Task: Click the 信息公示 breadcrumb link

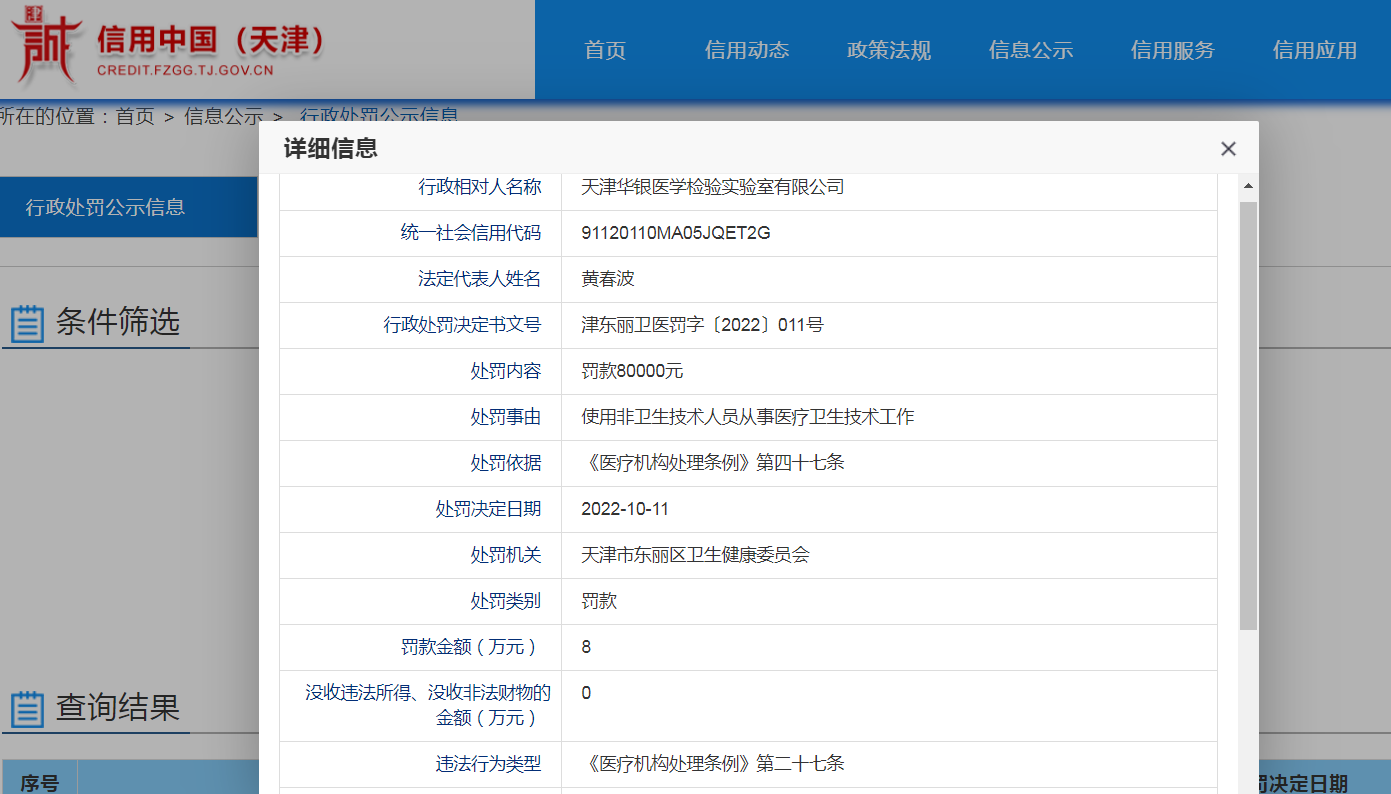Action: pos(223,116)
